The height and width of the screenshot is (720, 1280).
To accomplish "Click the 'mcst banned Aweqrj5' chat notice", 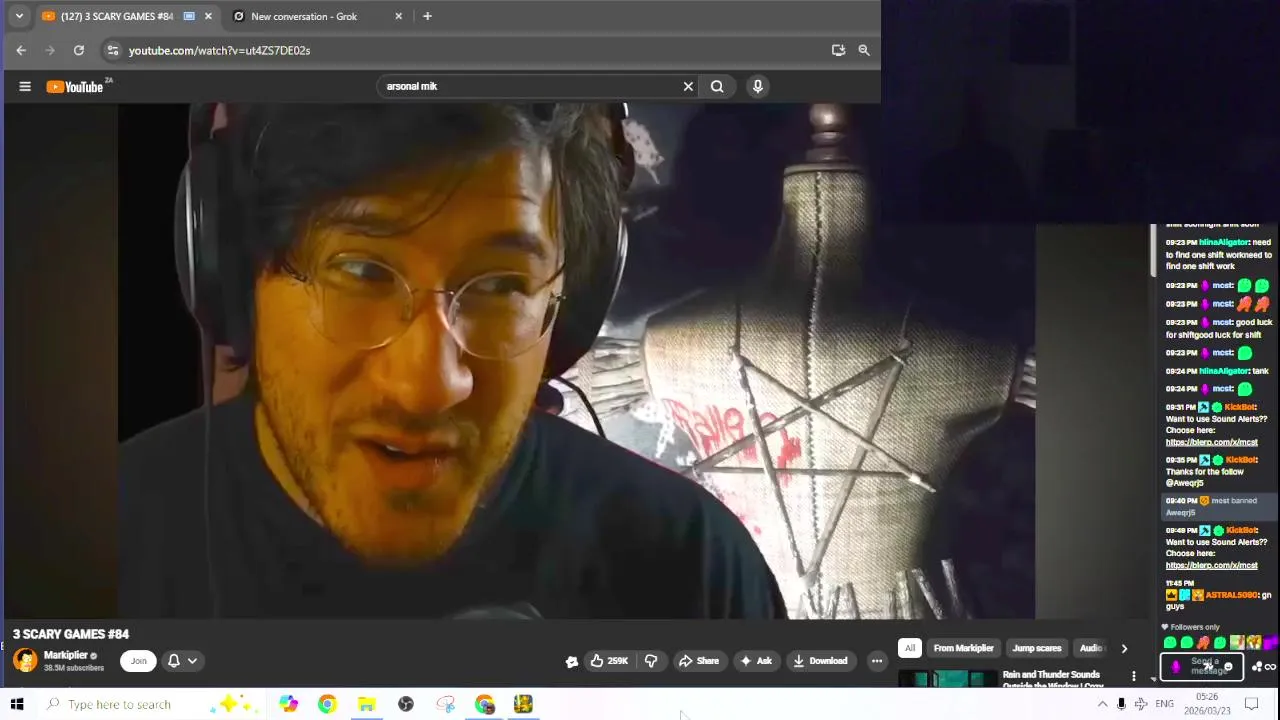I will click(x=1217, y=506).
